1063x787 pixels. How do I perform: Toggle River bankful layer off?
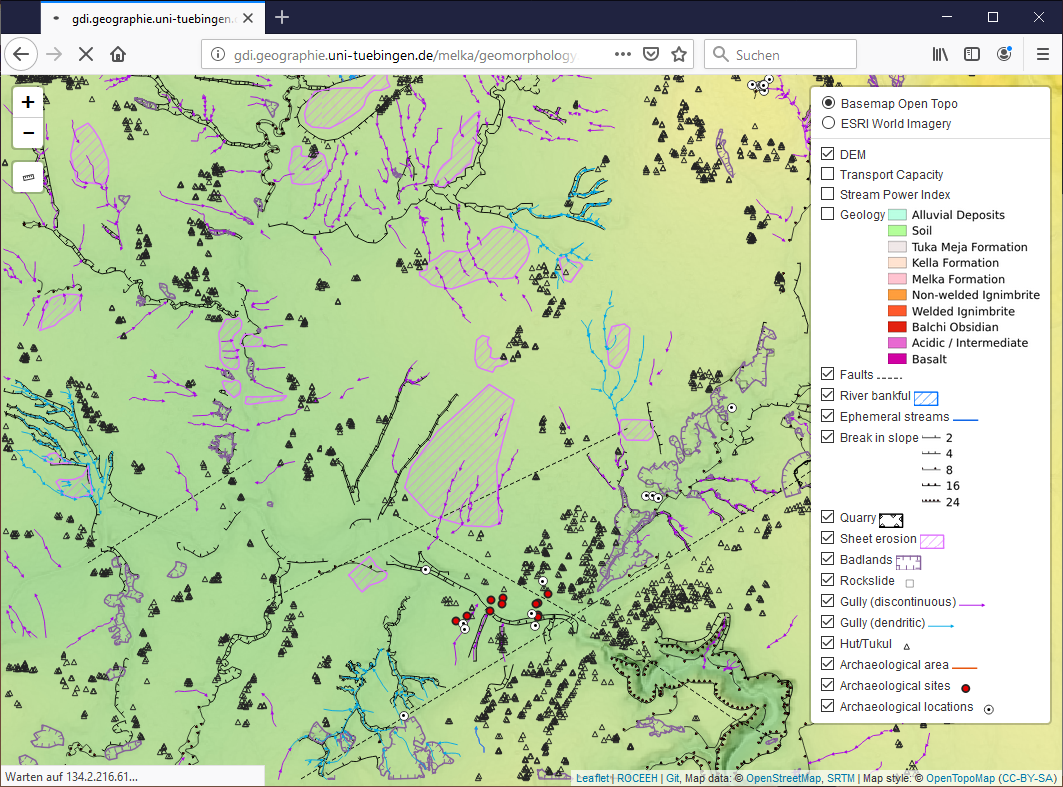tap(827, 395)
